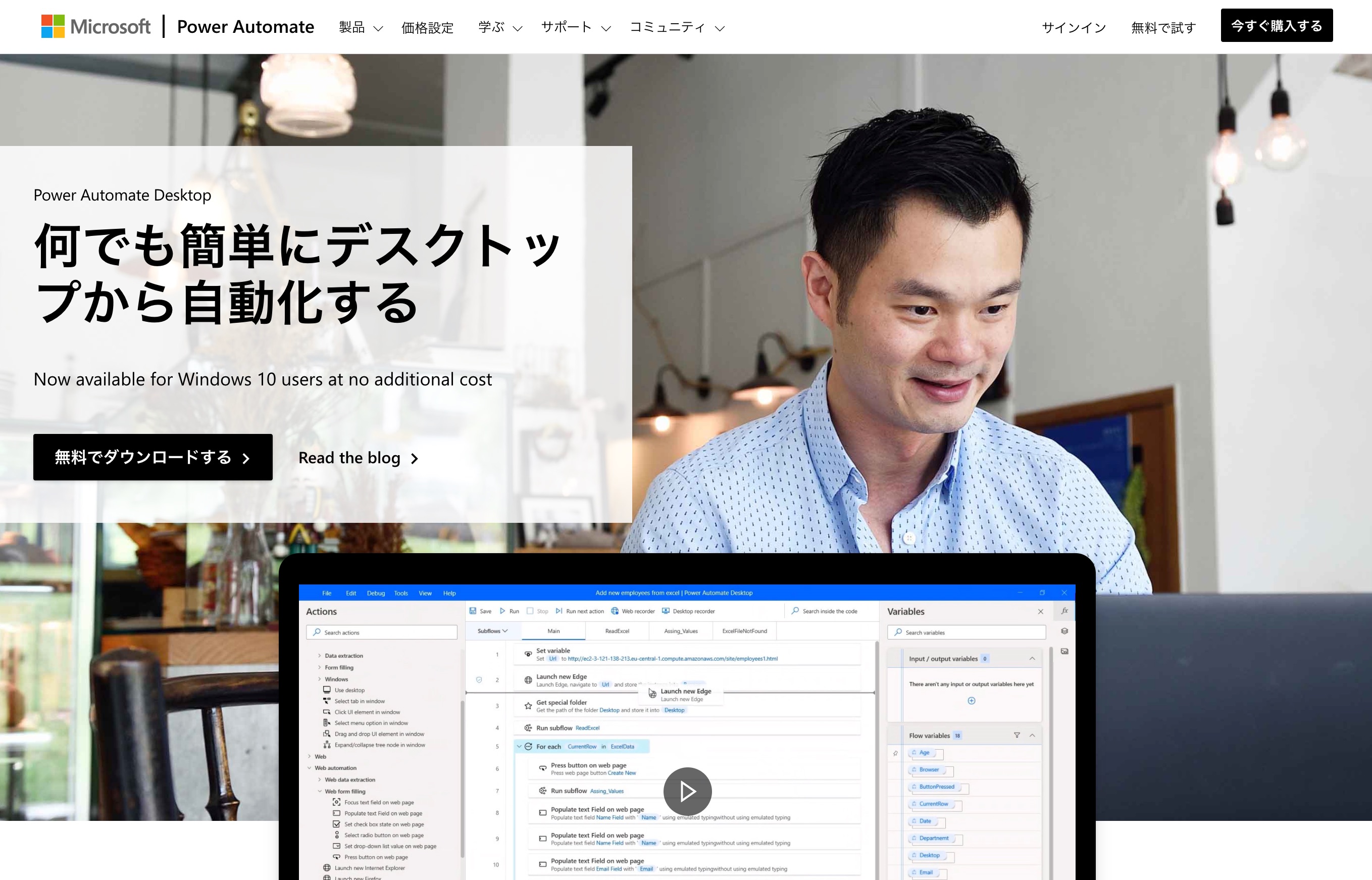Open the Edit menu in the app preview
The image size is (1372, 880).
[x=351, y=593]
